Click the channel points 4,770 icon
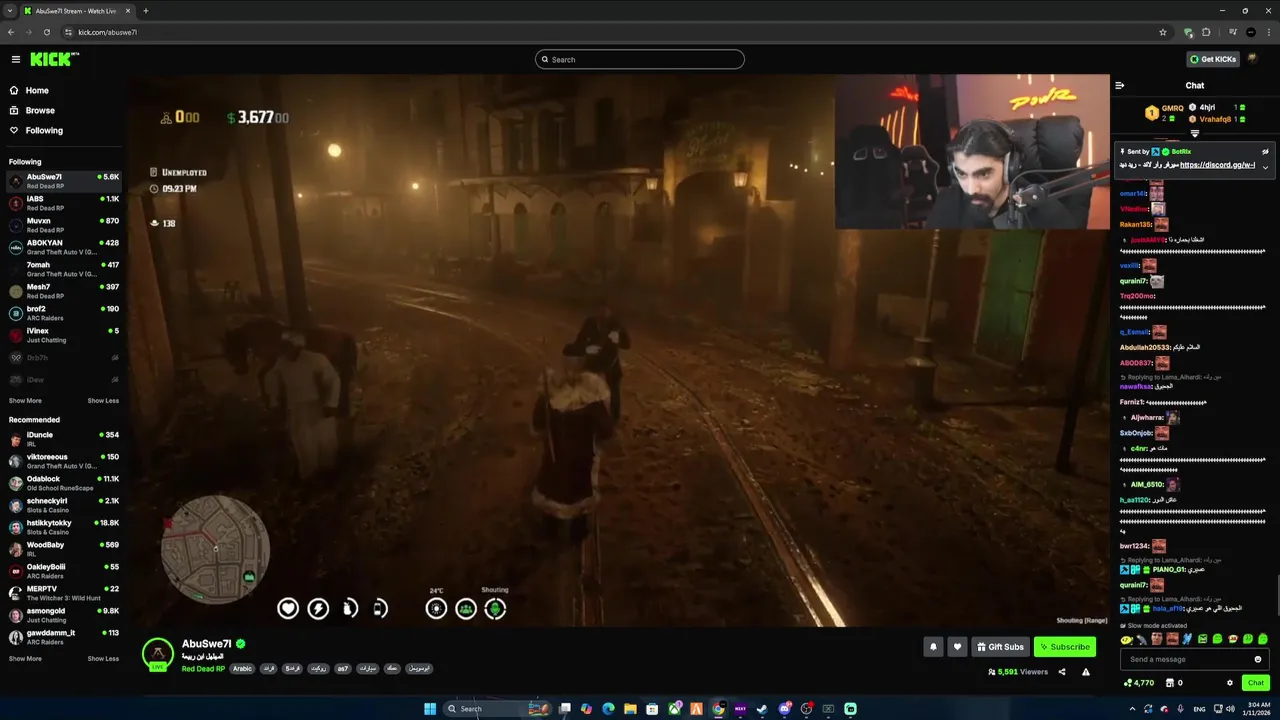The image size is (1280, 720). coord(1128,683)
